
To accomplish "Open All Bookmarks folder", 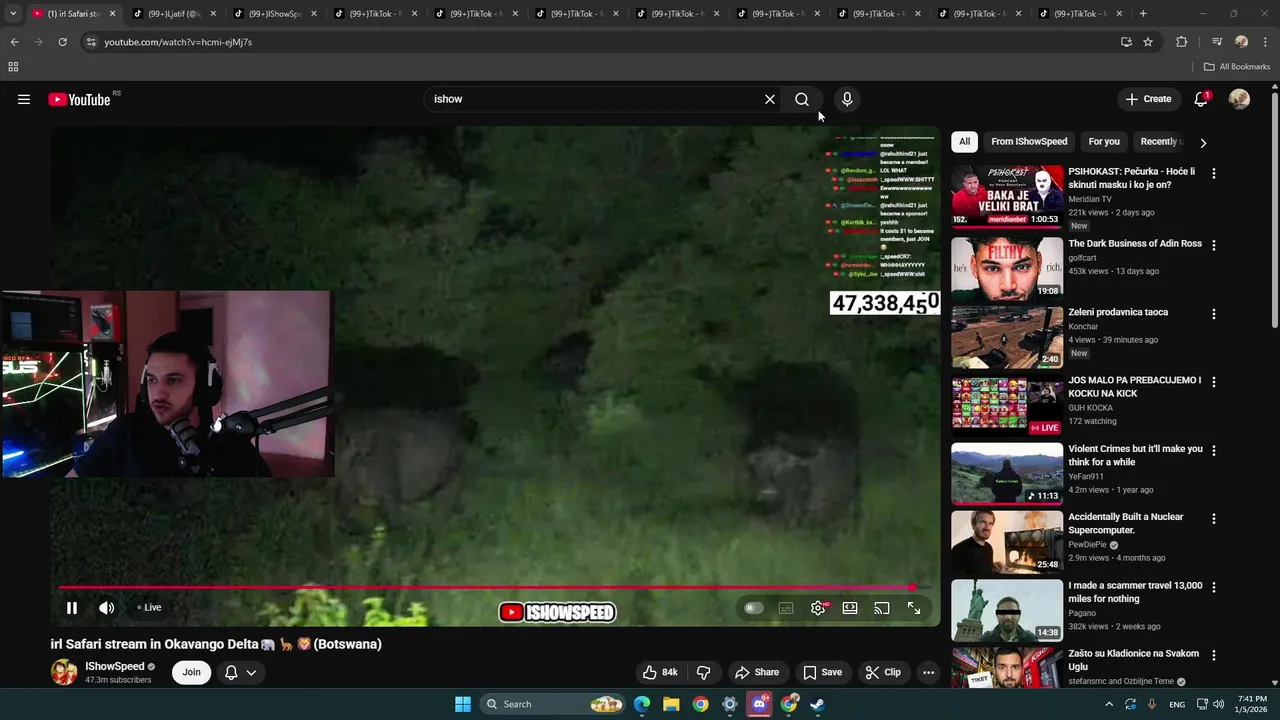I will tap(1237, 67).
